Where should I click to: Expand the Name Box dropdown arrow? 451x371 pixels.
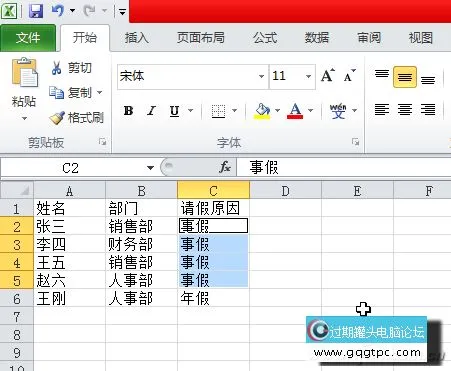pyautogui.click(x=150, y=168)
